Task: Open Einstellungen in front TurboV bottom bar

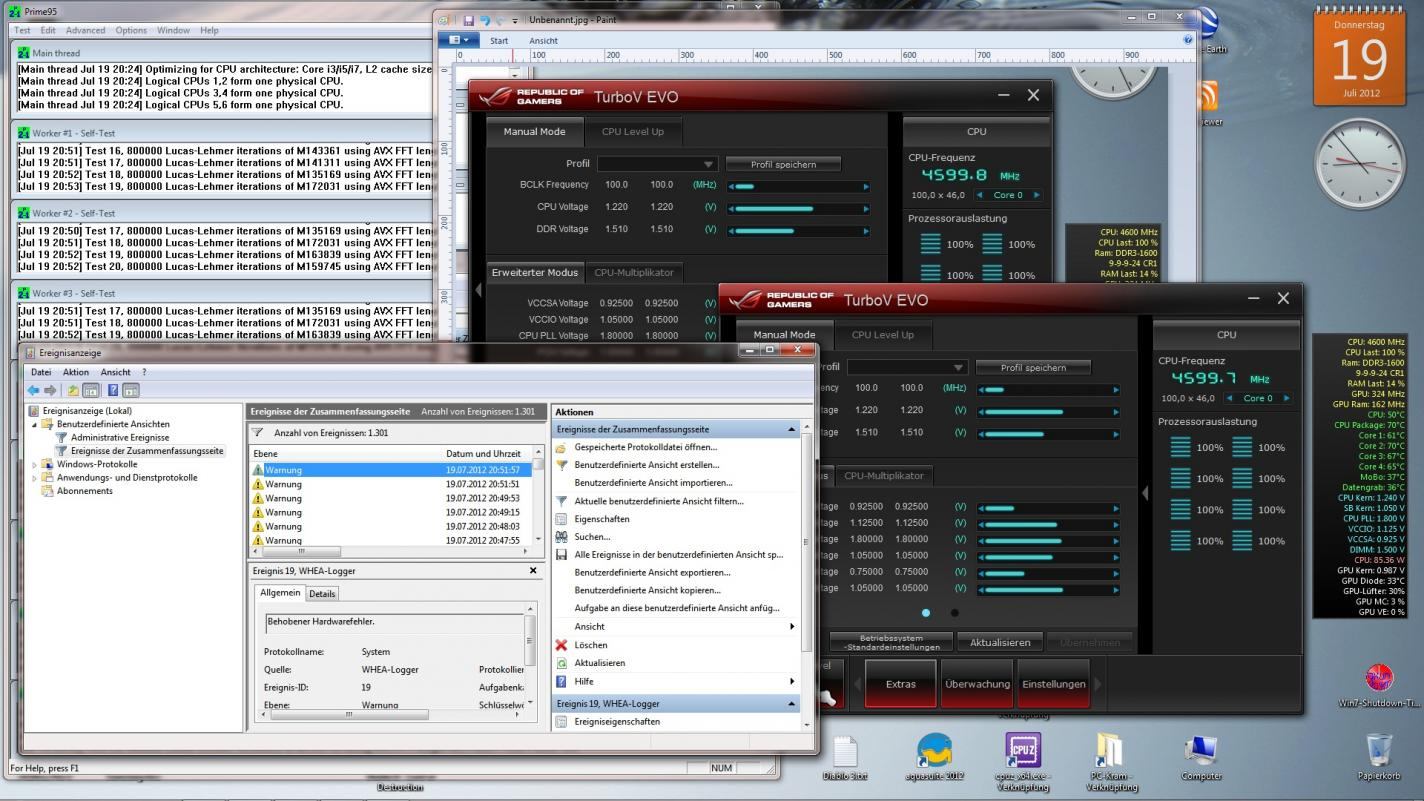Action: pyautogui.click(x=1053, y=684)
